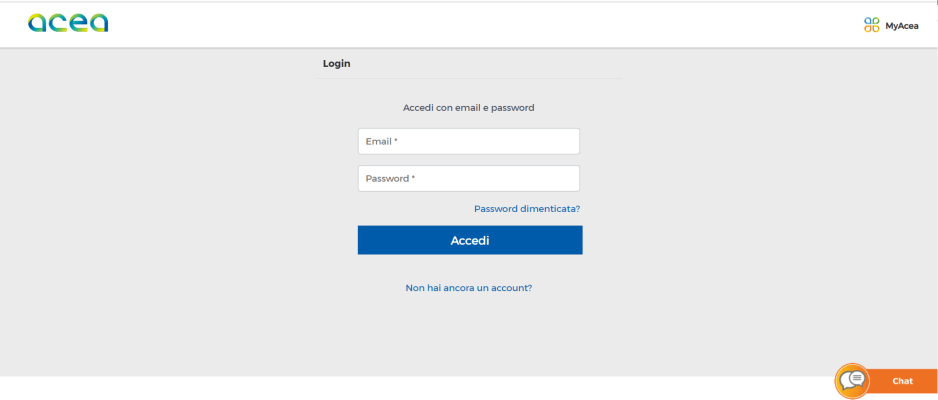Image resolution: width=938 pixels, height=400 pixels.
Task: Click the colorful MyAcea clover icon
Action: pyautogui.click(x=872, y=25)
